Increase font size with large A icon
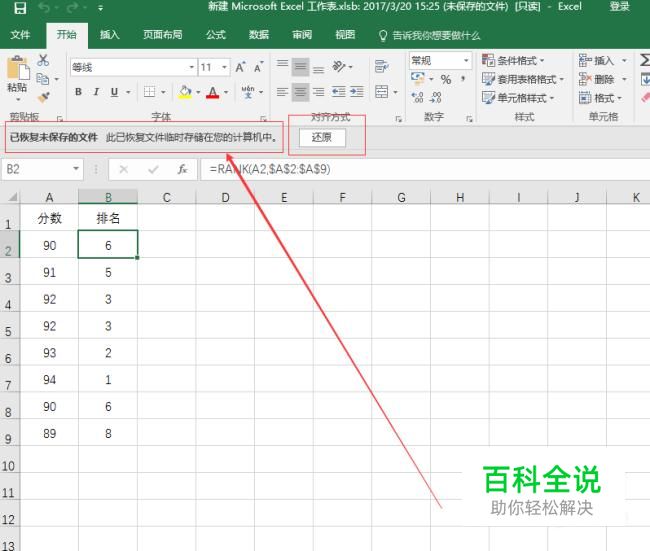This screenshot has height=551, width=650. click(240, 67)
